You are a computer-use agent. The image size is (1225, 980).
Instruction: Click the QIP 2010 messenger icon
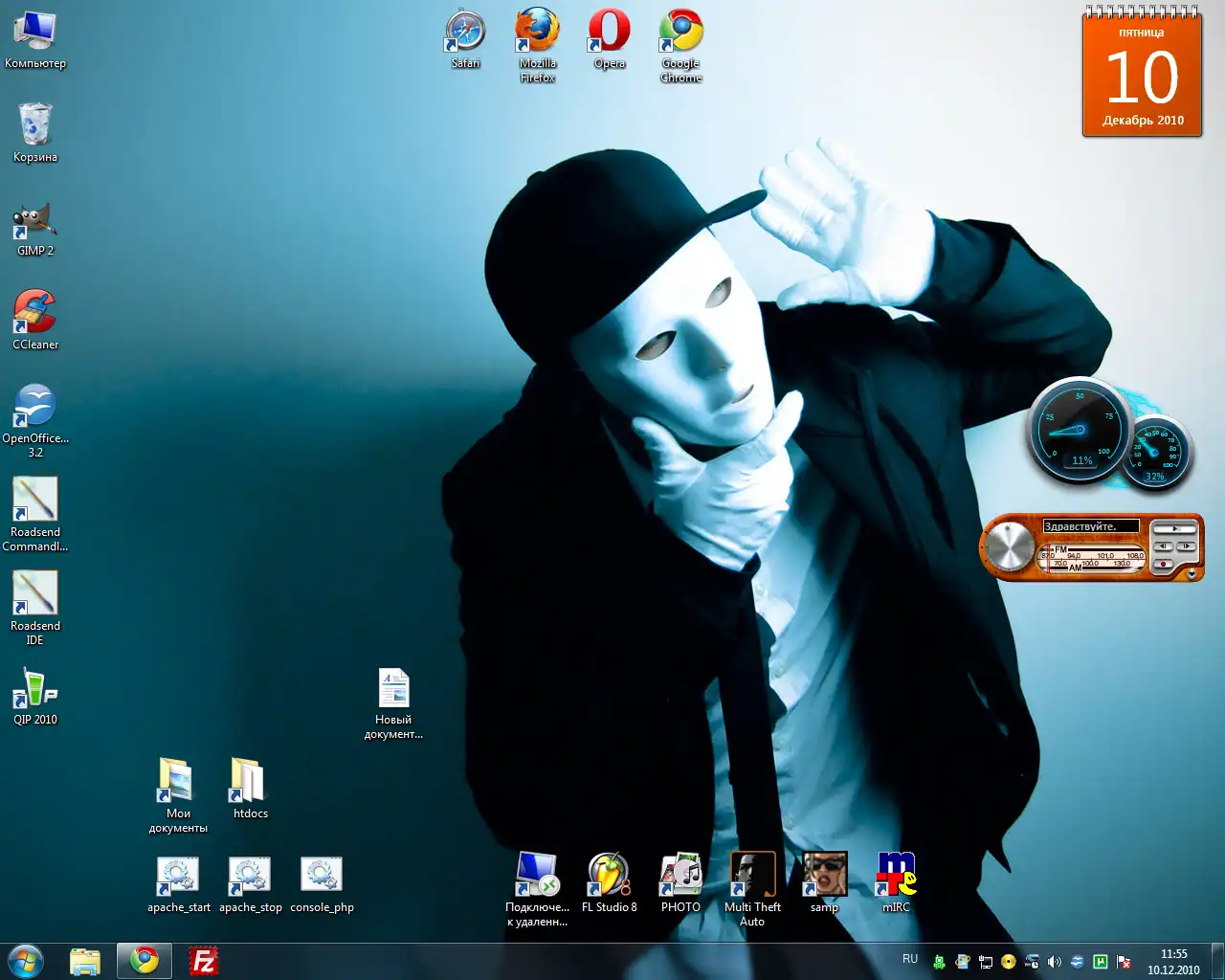click(35, 689)
